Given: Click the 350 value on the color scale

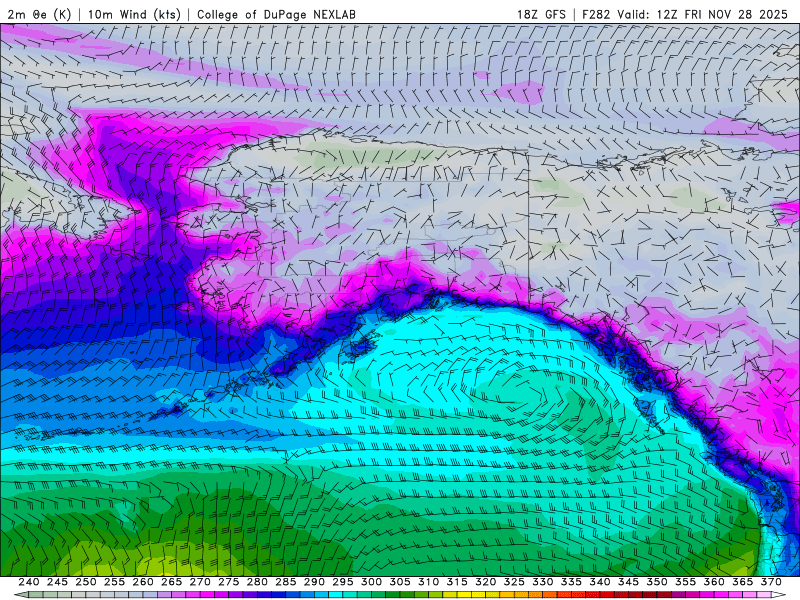Looking at the screenshot, I should click(657, 582).
